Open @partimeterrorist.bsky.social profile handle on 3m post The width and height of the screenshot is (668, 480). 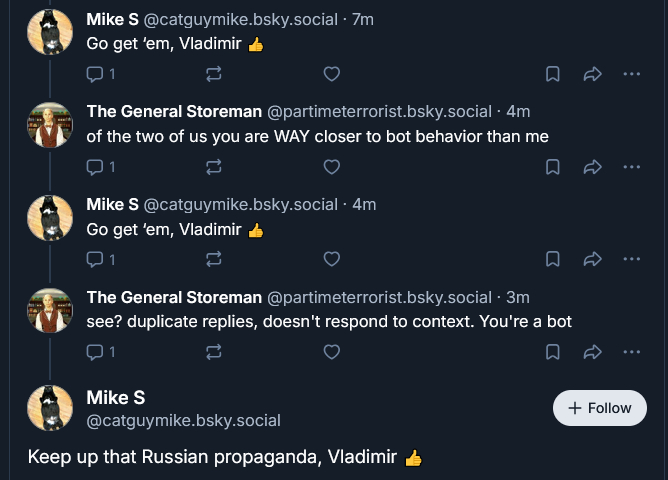tap(379, 297)
